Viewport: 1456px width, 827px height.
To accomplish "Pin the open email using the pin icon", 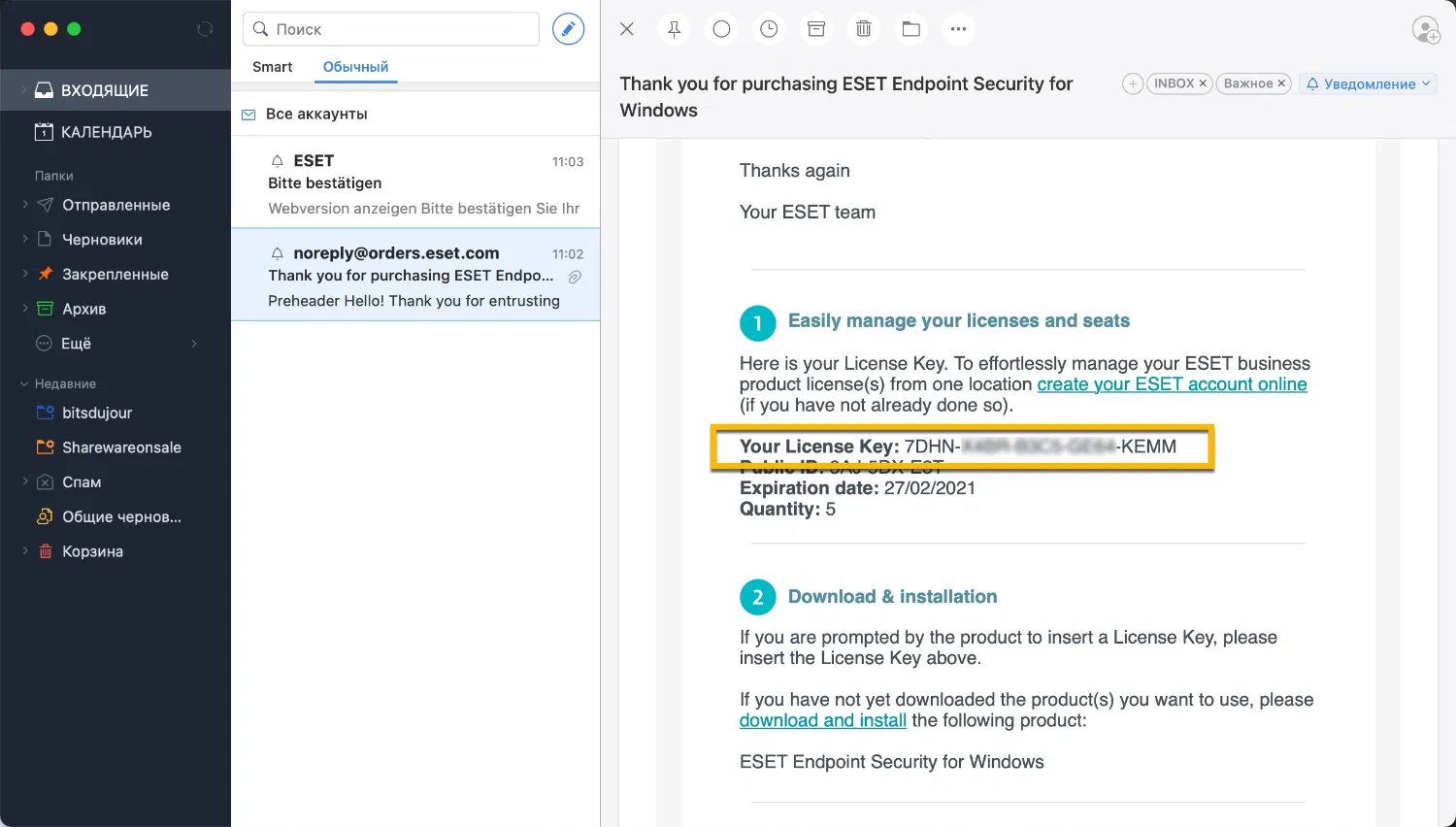I will coord(674,29).
